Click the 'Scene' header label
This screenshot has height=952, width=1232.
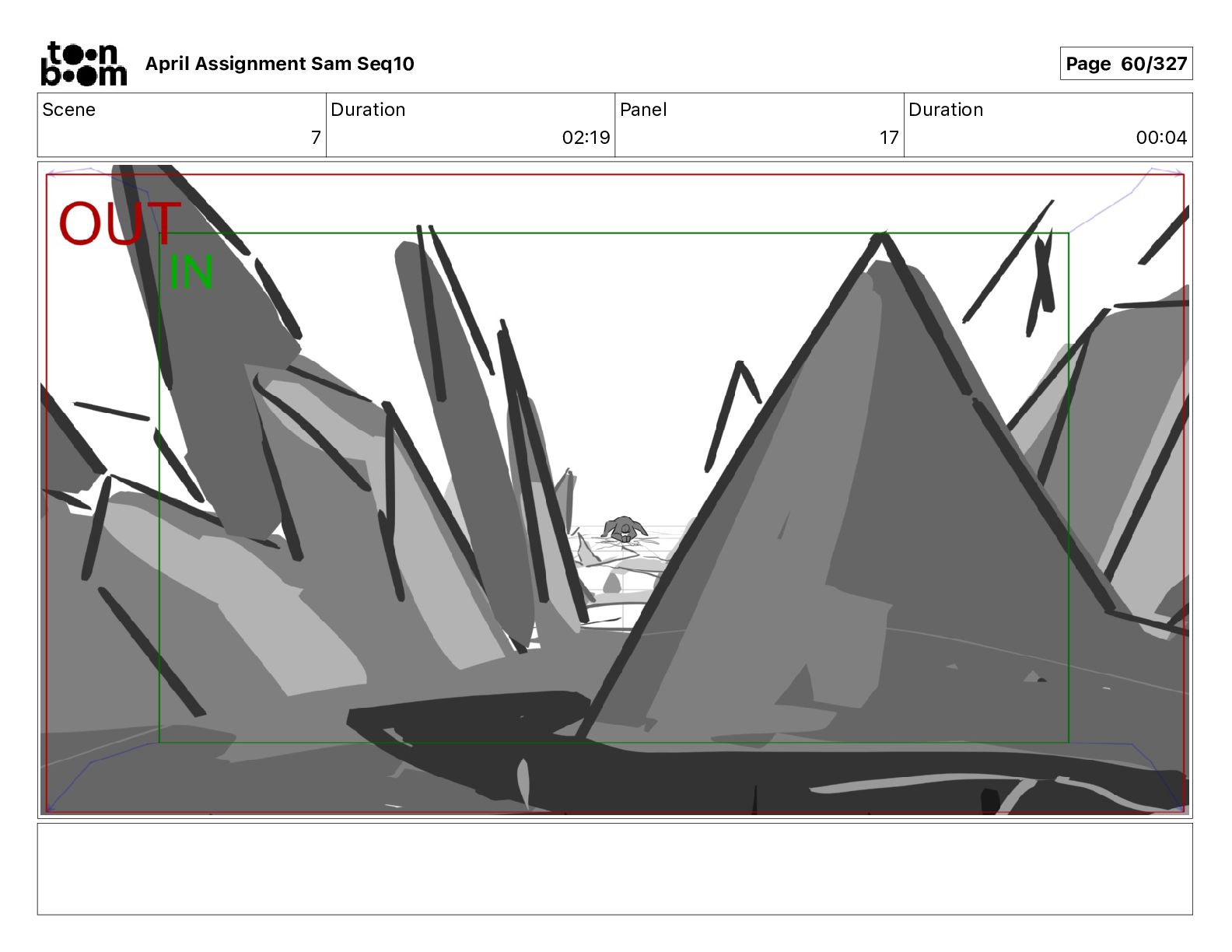coord(68,110)
